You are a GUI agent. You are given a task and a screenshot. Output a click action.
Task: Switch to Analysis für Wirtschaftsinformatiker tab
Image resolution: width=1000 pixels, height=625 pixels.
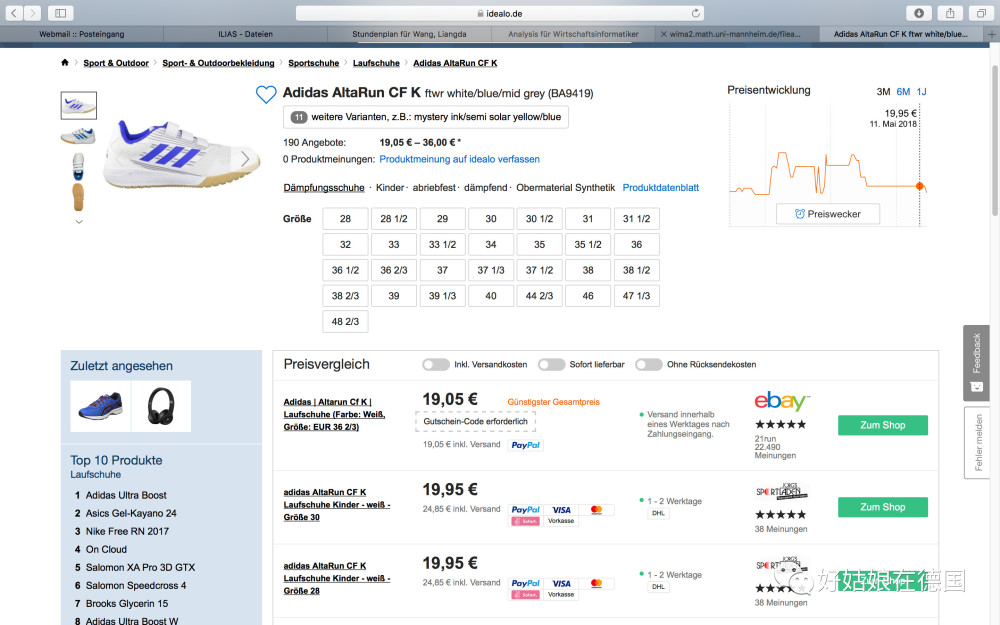(x=573, y=34)
